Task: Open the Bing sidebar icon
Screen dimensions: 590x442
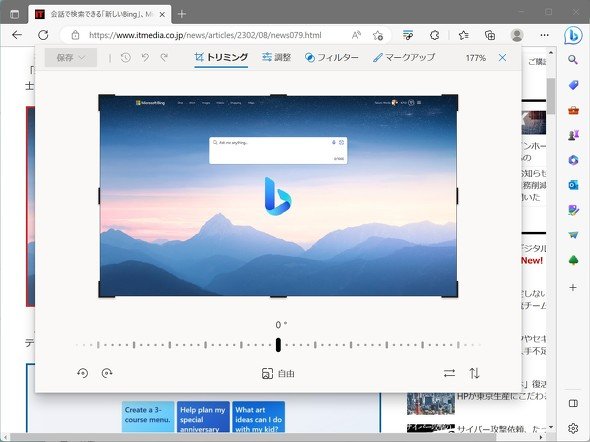Action: click(x=573, y=36)
